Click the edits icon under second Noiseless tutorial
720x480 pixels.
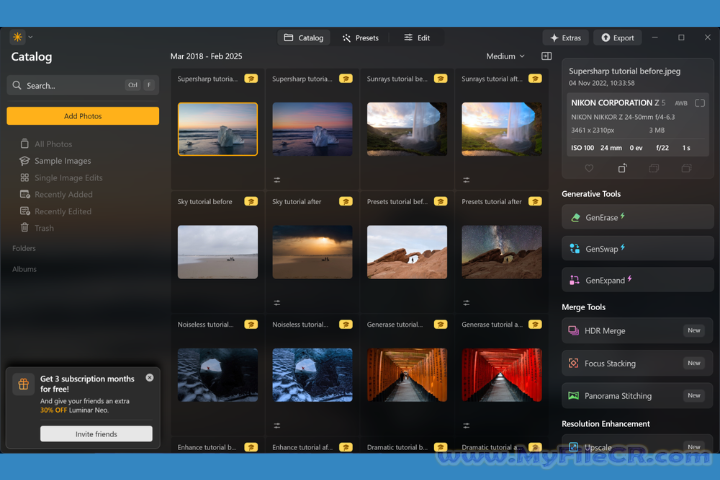(277, 426)
